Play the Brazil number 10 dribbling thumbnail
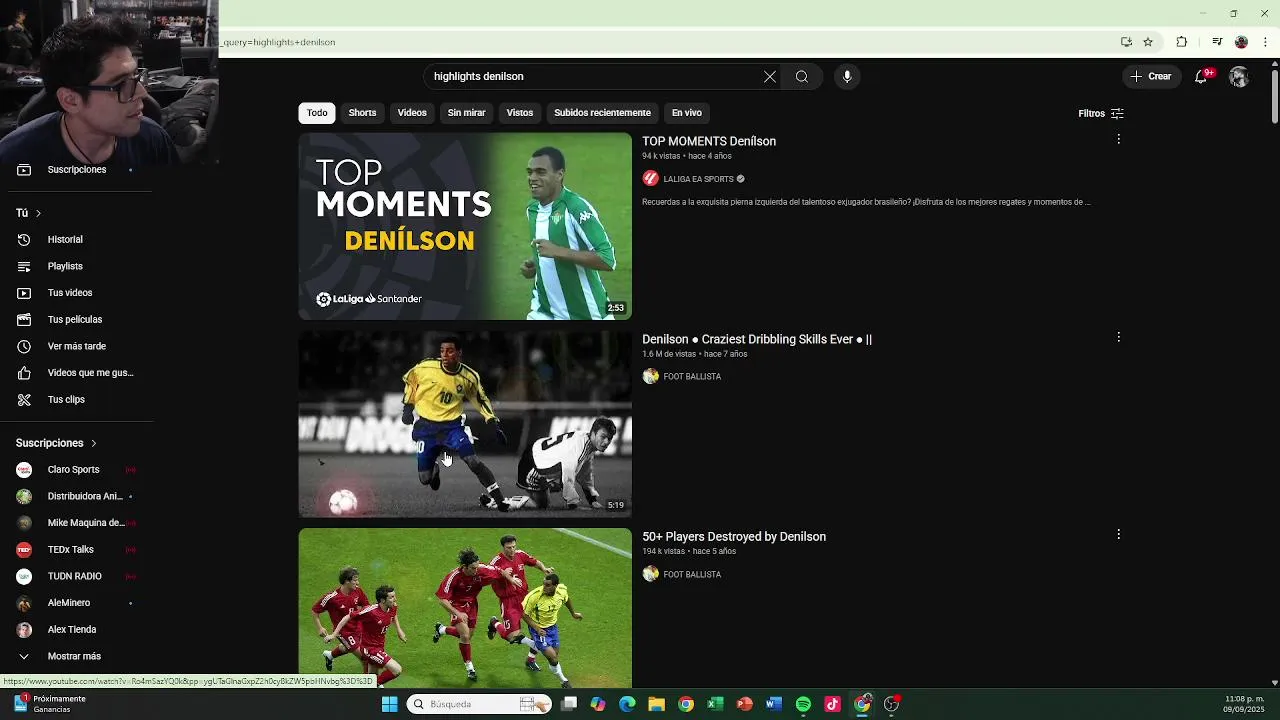Screen dimensions: 1280x720 tap(465, 424)
